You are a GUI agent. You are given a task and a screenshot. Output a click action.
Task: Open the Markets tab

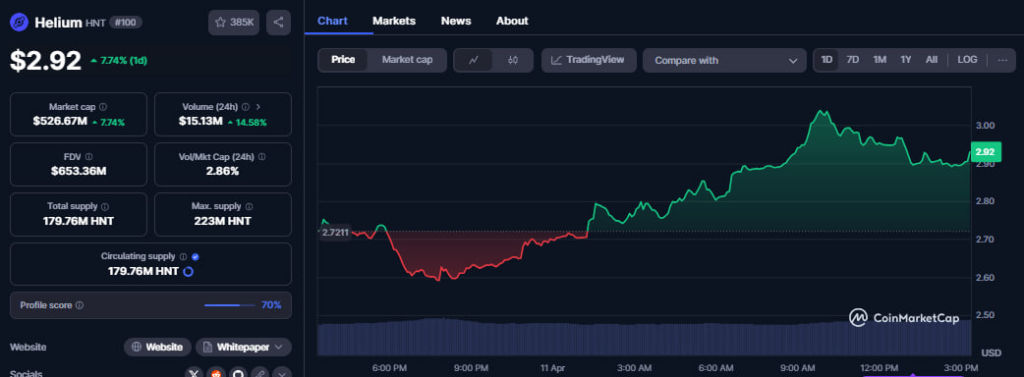394,21
